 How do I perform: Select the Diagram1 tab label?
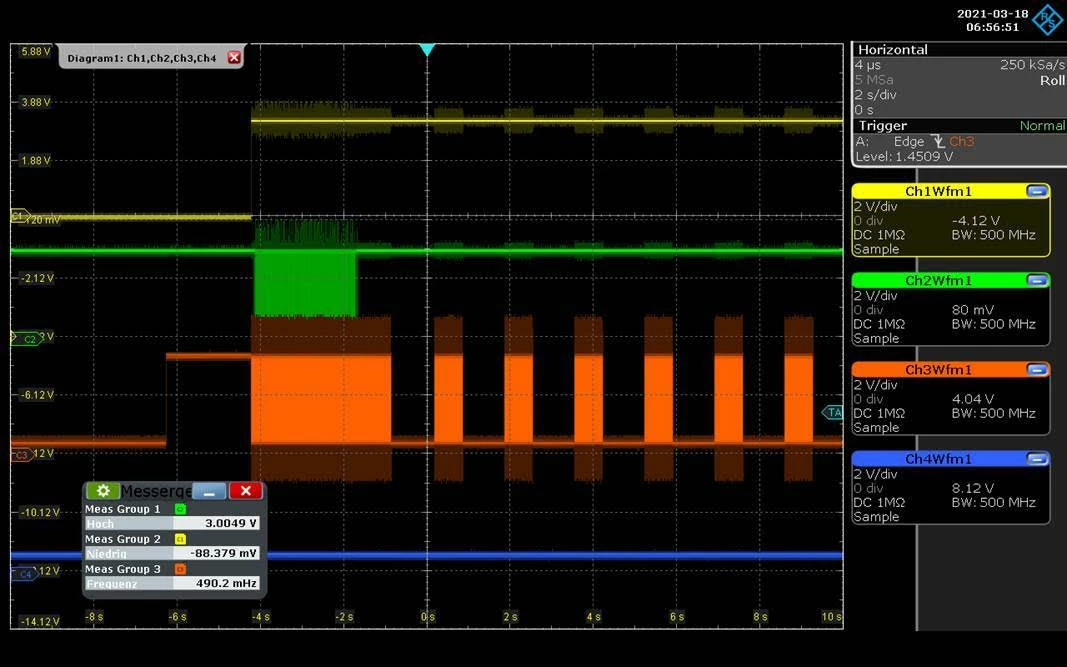142,59
